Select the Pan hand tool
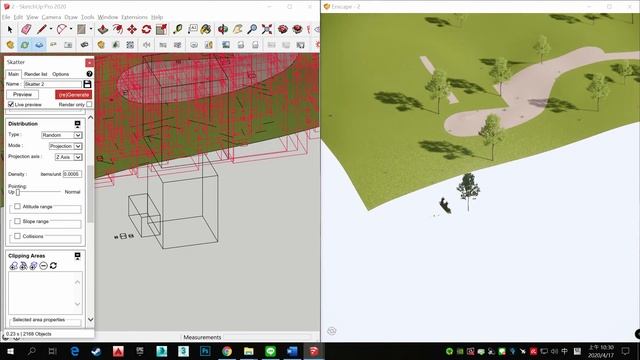This screenshot has width=640, height=360. click(238, 29)
